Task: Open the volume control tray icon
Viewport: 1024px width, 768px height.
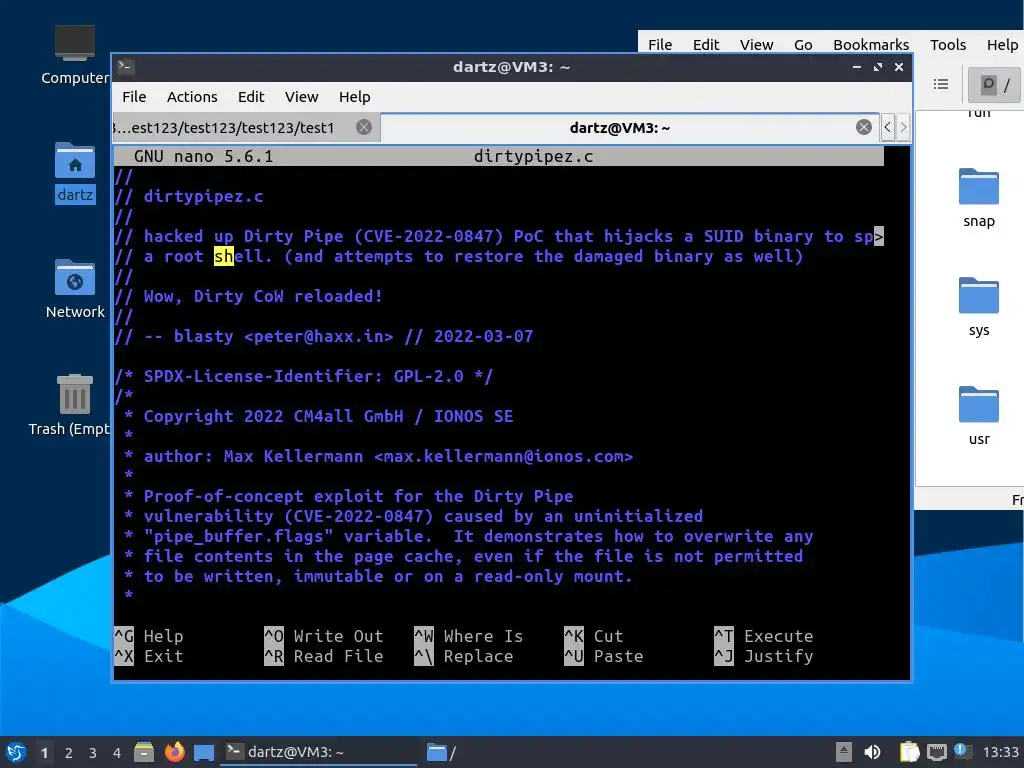Action: click(872, 752)
